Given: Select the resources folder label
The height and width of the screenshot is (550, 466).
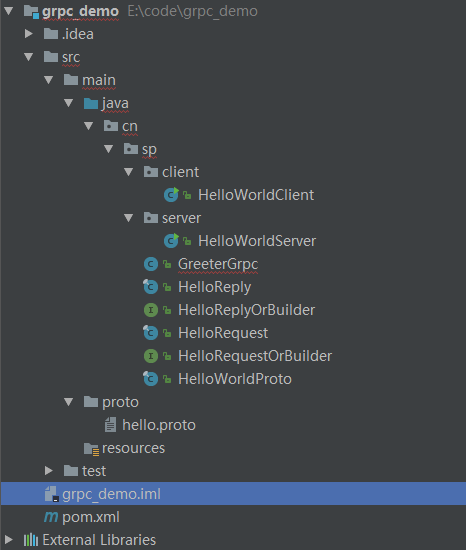Looking at the screenshot, I should tap(133, 448).
